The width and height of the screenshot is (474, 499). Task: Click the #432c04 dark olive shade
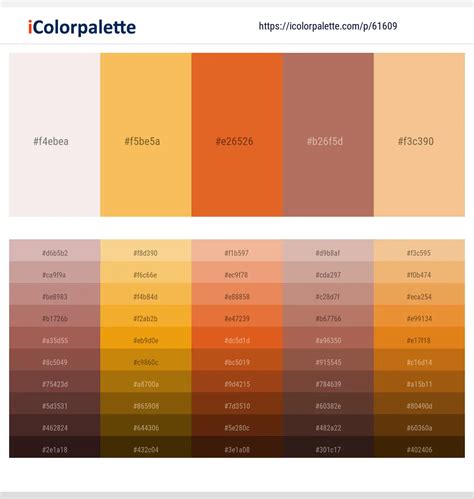(146, 447)
